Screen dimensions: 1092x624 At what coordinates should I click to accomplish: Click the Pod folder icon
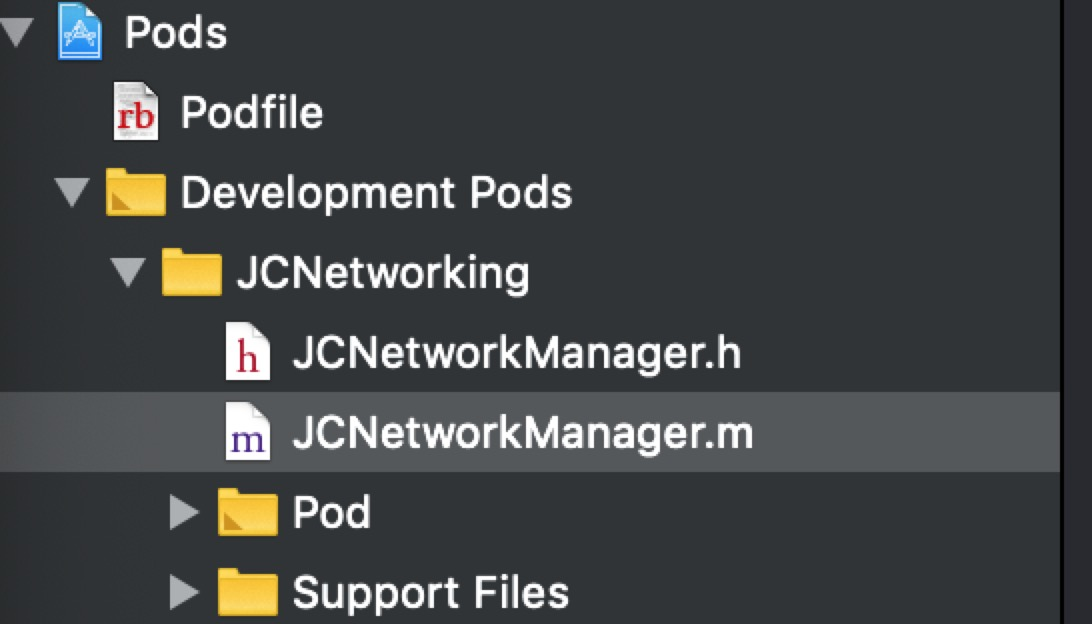247,512
